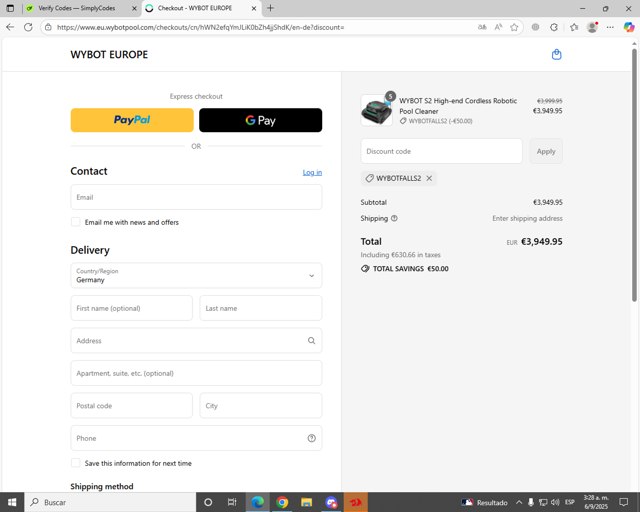Open the tab actions menu icon

tap(10, 8)
